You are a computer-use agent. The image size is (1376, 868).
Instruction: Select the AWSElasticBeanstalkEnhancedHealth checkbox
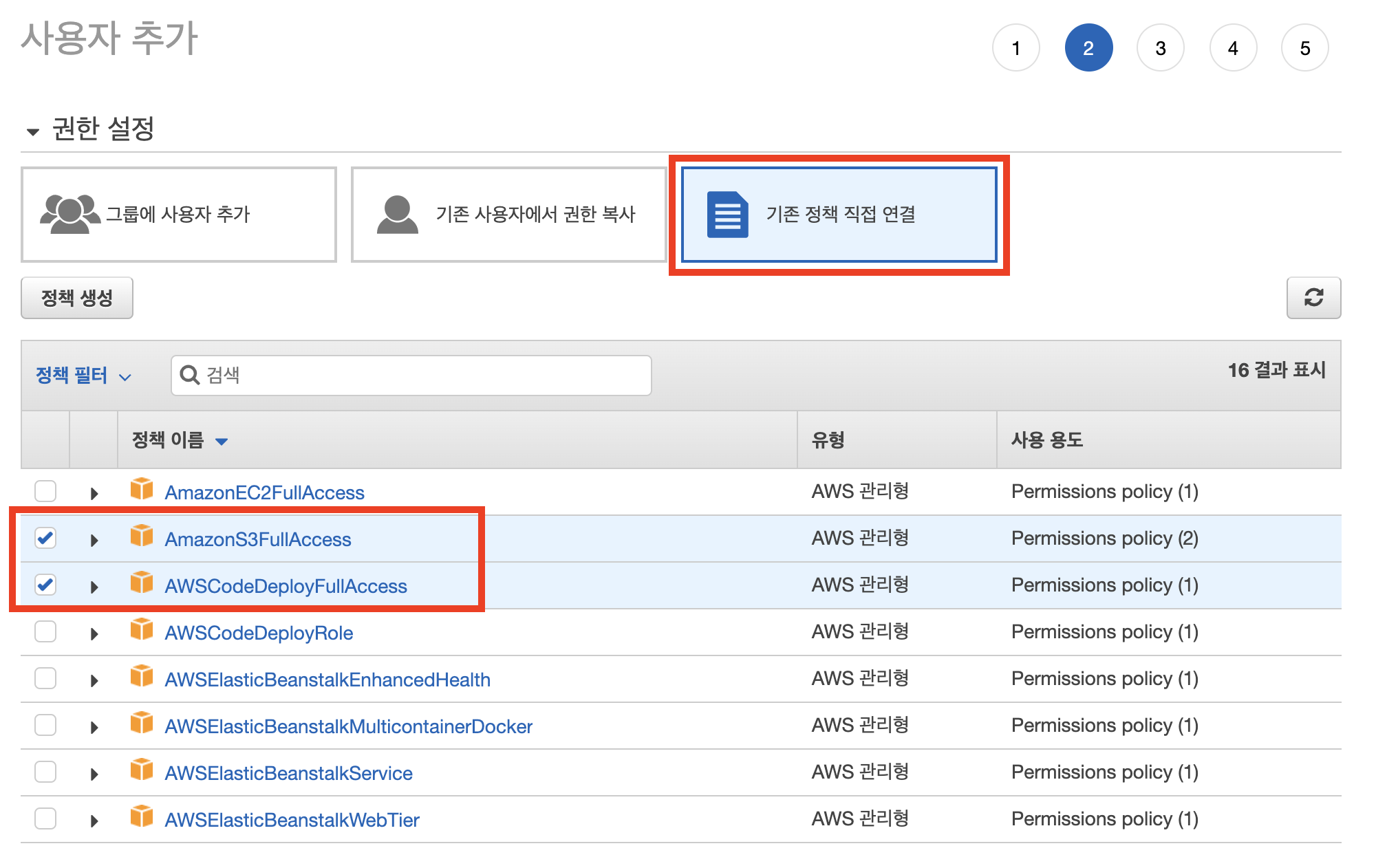tap(45, 678)
